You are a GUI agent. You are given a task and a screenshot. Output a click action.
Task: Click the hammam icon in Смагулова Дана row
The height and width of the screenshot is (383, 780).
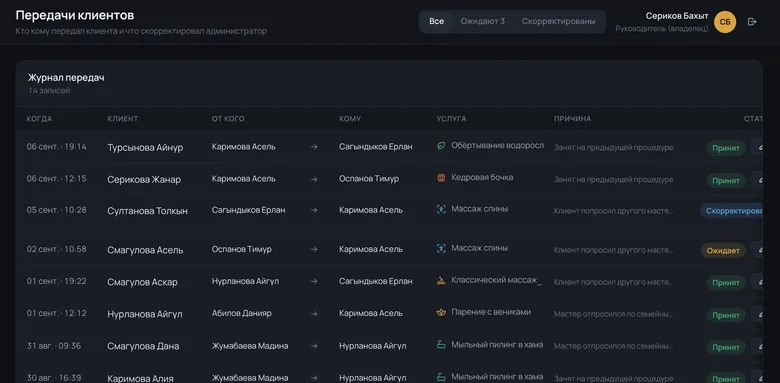(441, 345)
